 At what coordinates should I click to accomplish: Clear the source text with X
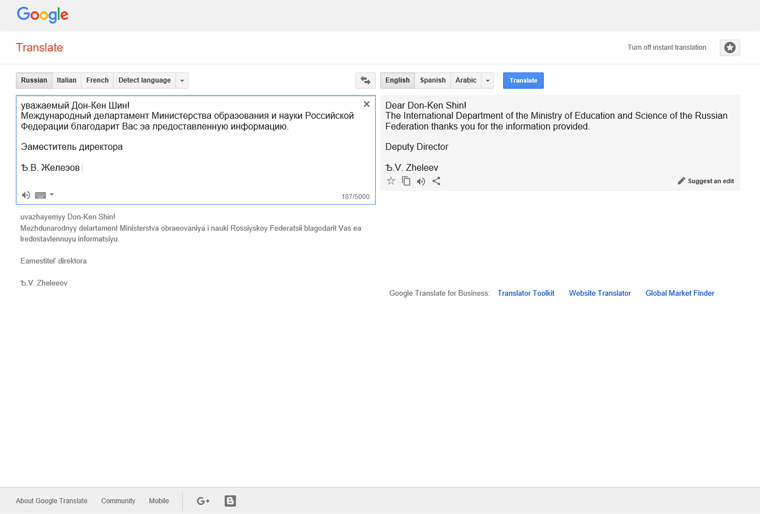click(x=366, y=104)
